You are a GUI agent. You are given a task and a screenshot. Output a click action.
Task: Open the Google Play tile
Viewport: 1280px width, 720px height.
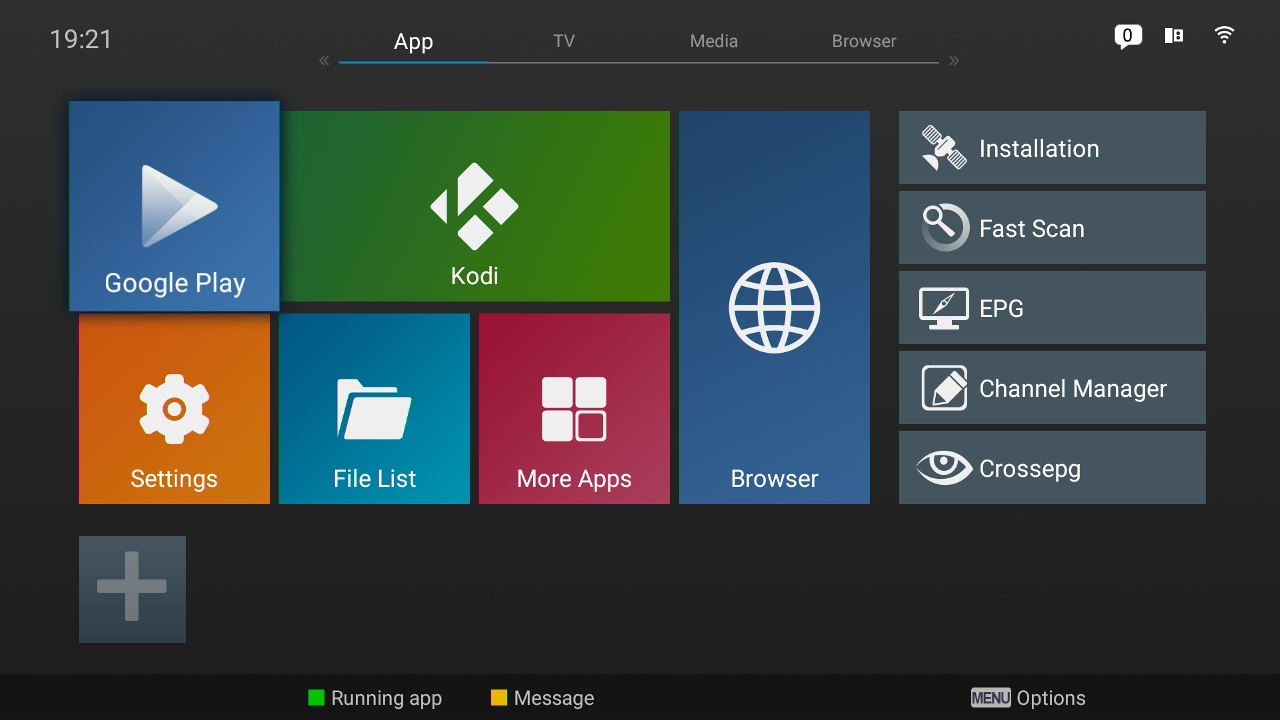(x=174, y=206)
